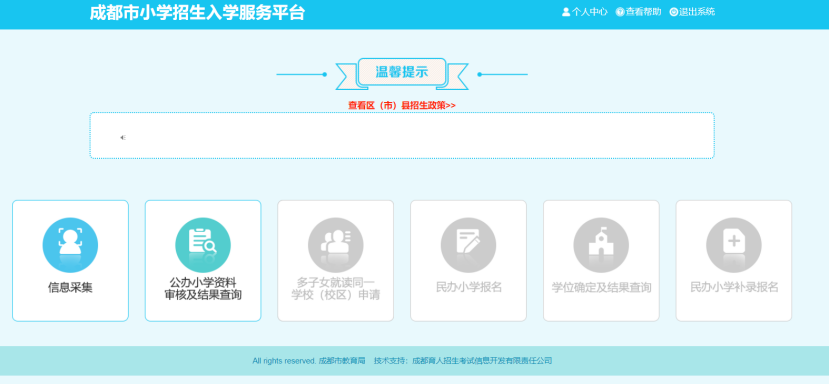Click the 民办小学报名 pencil note icon
This screenshot has height=385, width=829.
[x=468, y=245]
